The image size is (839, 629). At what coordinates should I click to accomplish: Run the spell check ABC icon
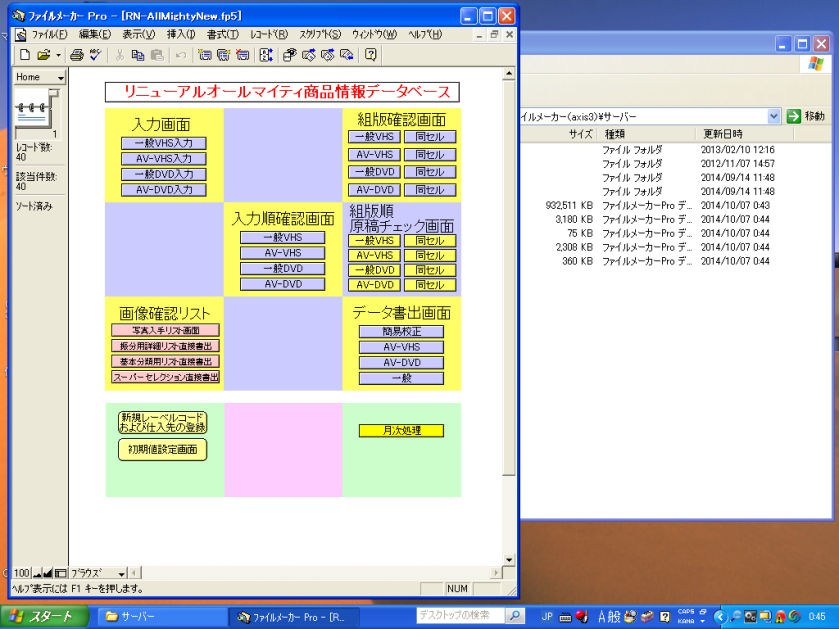[x=96, y=55]
